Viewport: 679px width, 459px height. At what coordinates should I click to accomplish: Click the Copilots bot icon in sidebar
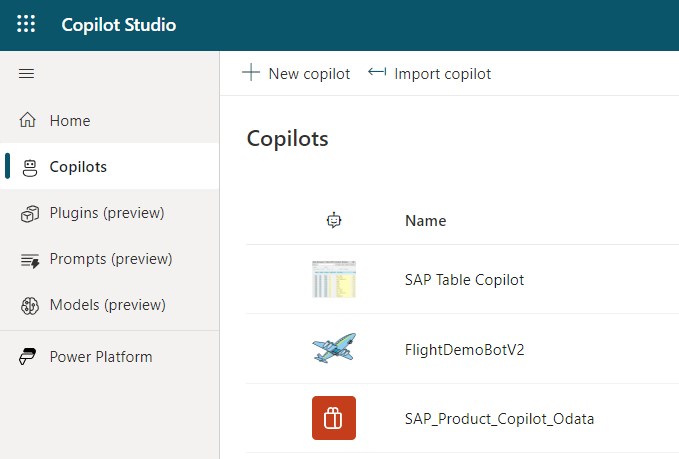click(29, 167)
